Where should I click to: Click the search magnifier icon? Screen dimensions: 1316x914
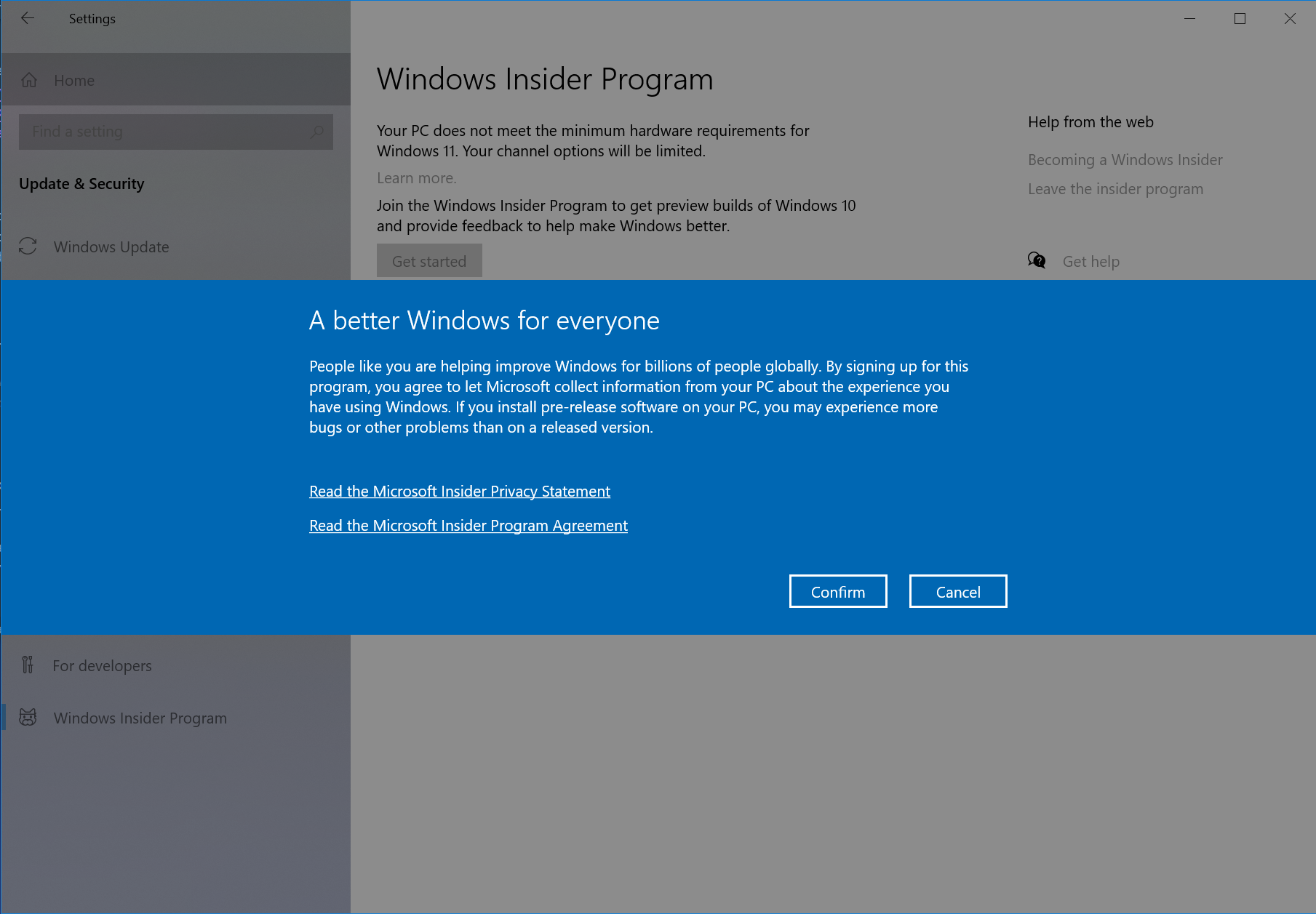317,132
